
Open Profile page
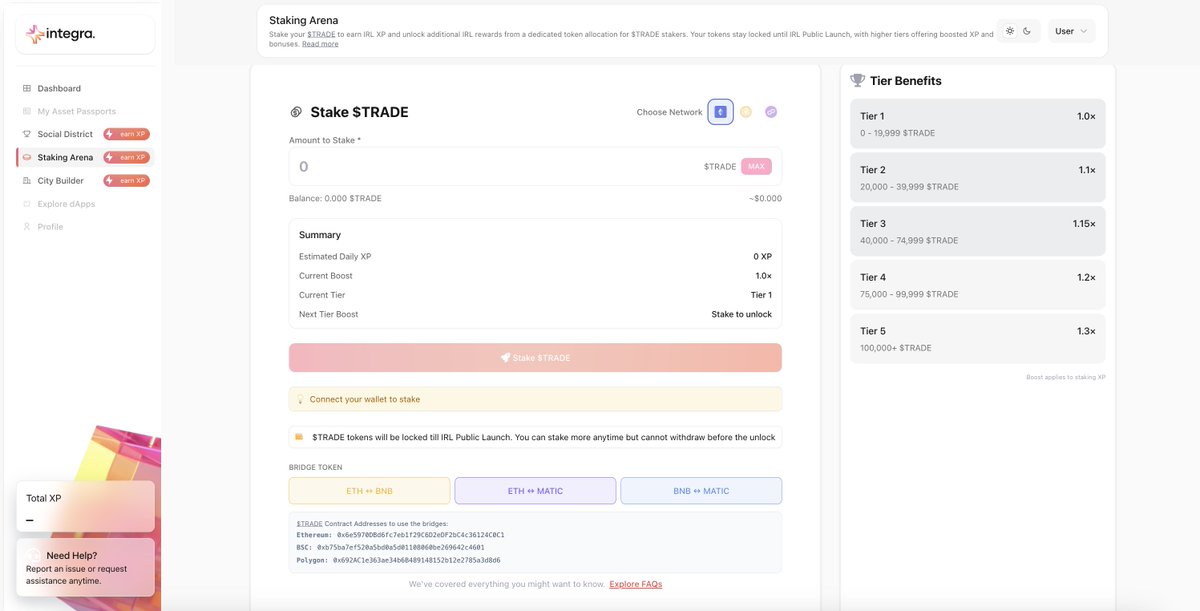[50, 226]
